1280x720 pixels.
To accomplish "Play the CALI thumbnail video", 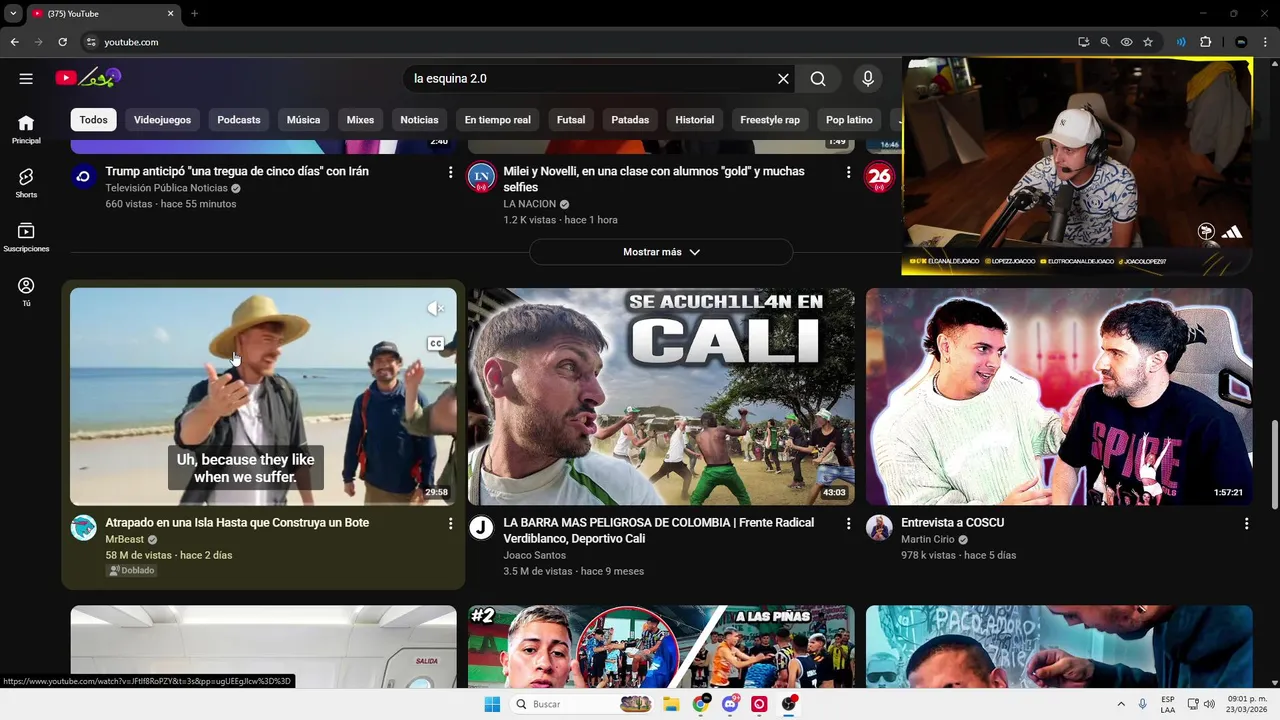I will 661,397.
